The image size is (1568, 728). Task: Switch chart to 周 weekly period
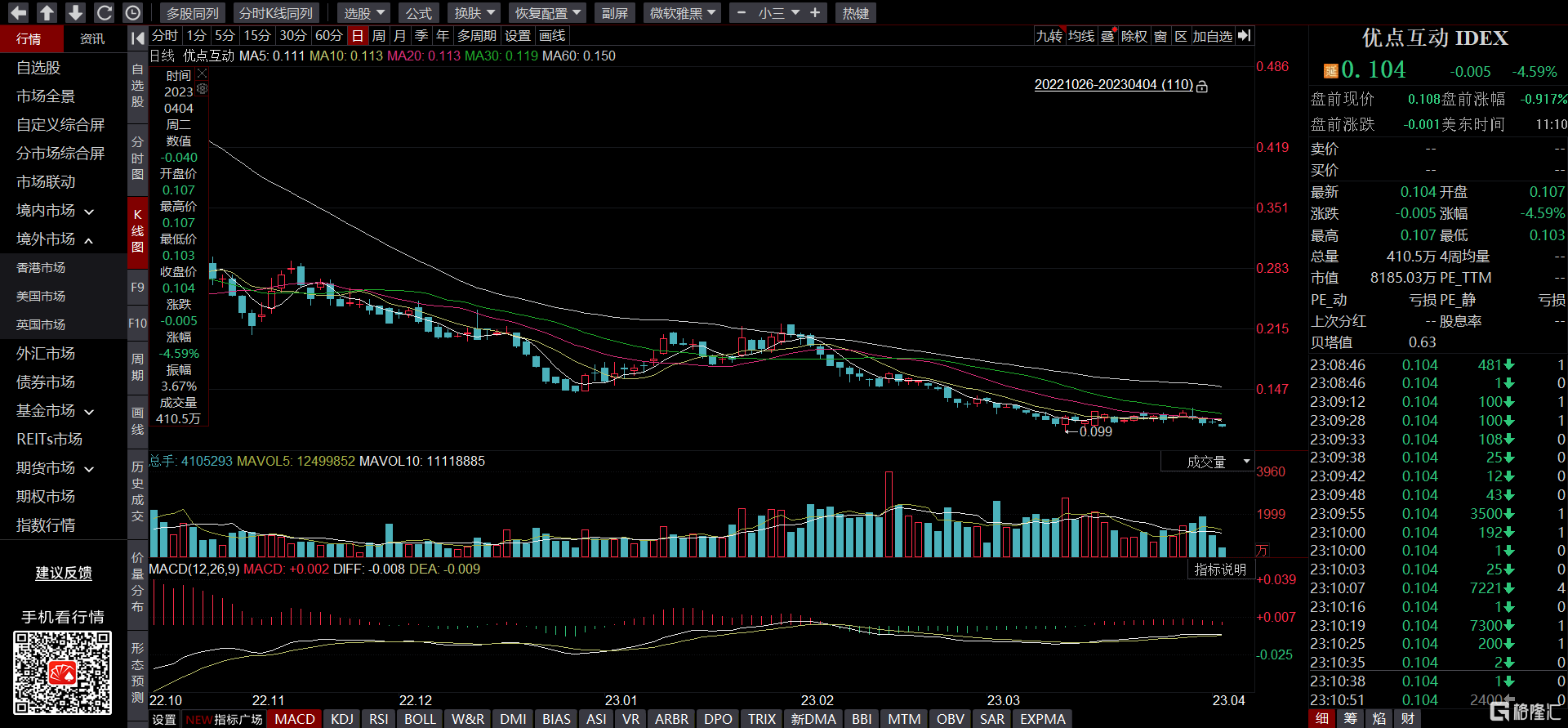pos(378,36)
